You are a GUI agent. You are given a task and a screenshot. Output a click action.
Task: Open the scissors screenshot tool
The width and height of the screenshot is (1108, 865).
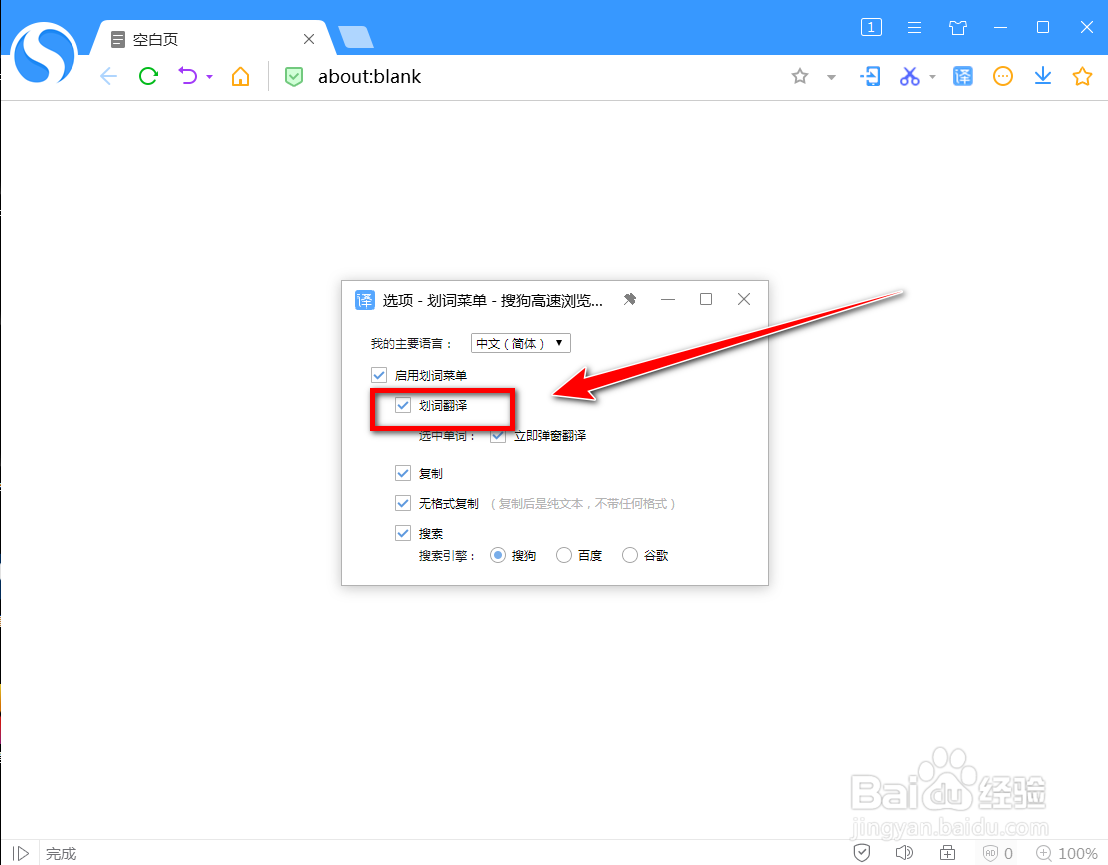pyautogui.click(x=909, y=76)
